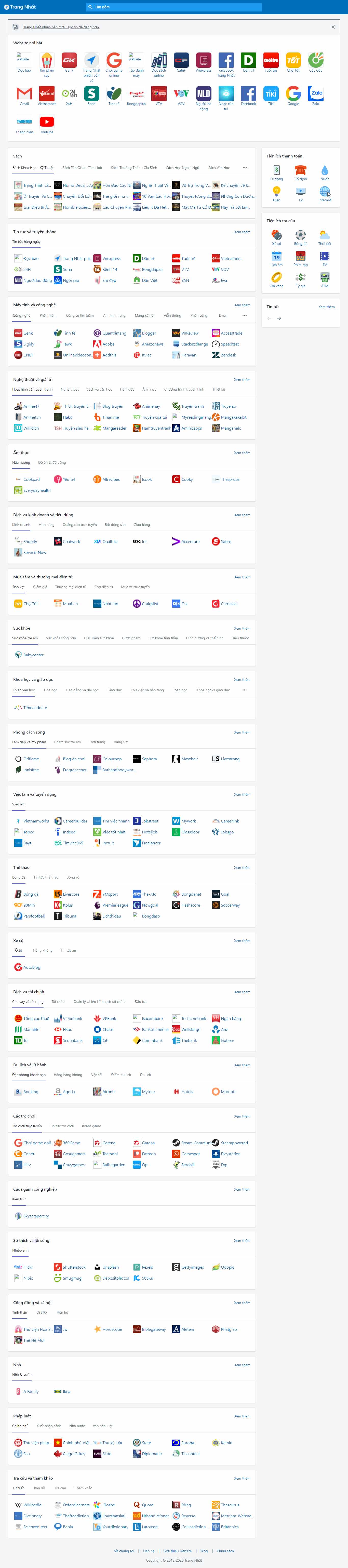Image resolution: width=348 pixels, height=1568 pixels.
Task: Open the Zalo shortcut icon
Action: (x=316, y=93)
